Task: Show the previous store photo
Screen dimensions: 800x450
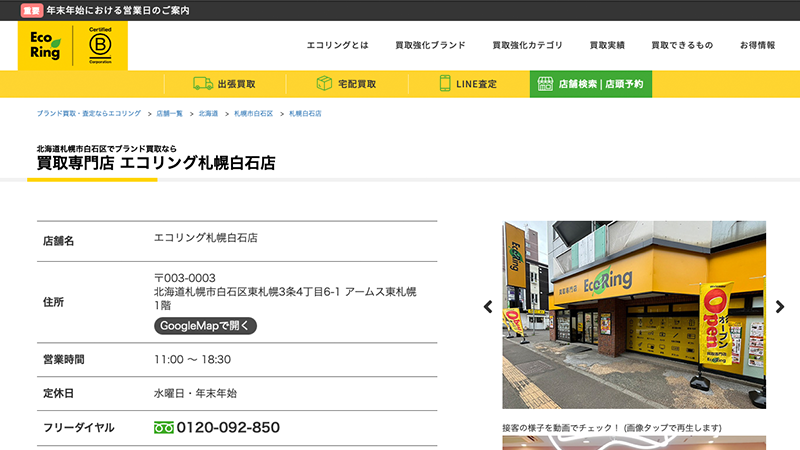Action: pyautogui.click(x=488, y=307)
